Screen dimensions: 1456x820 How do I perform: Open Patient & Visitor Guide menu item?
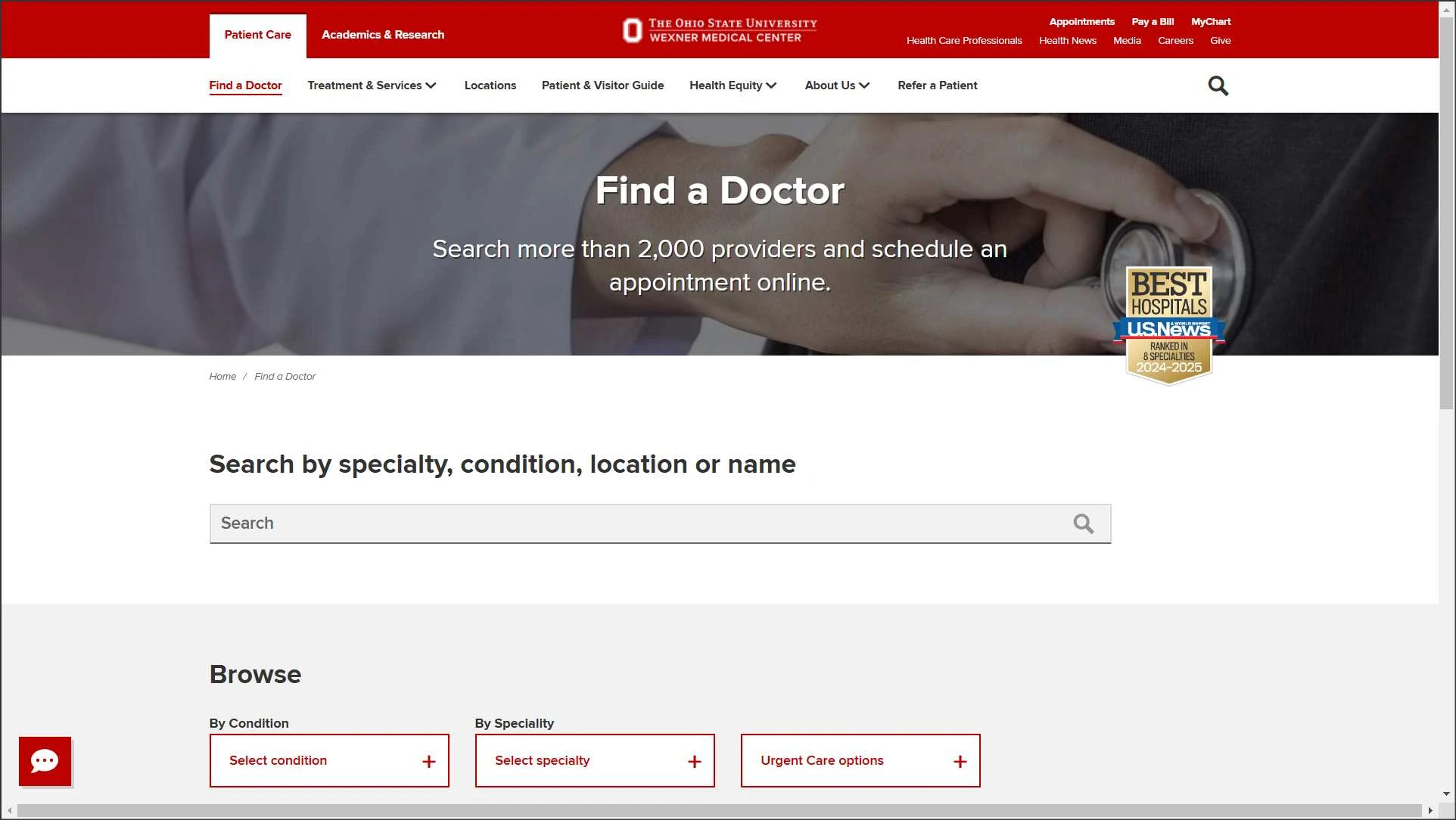(602, 85)
